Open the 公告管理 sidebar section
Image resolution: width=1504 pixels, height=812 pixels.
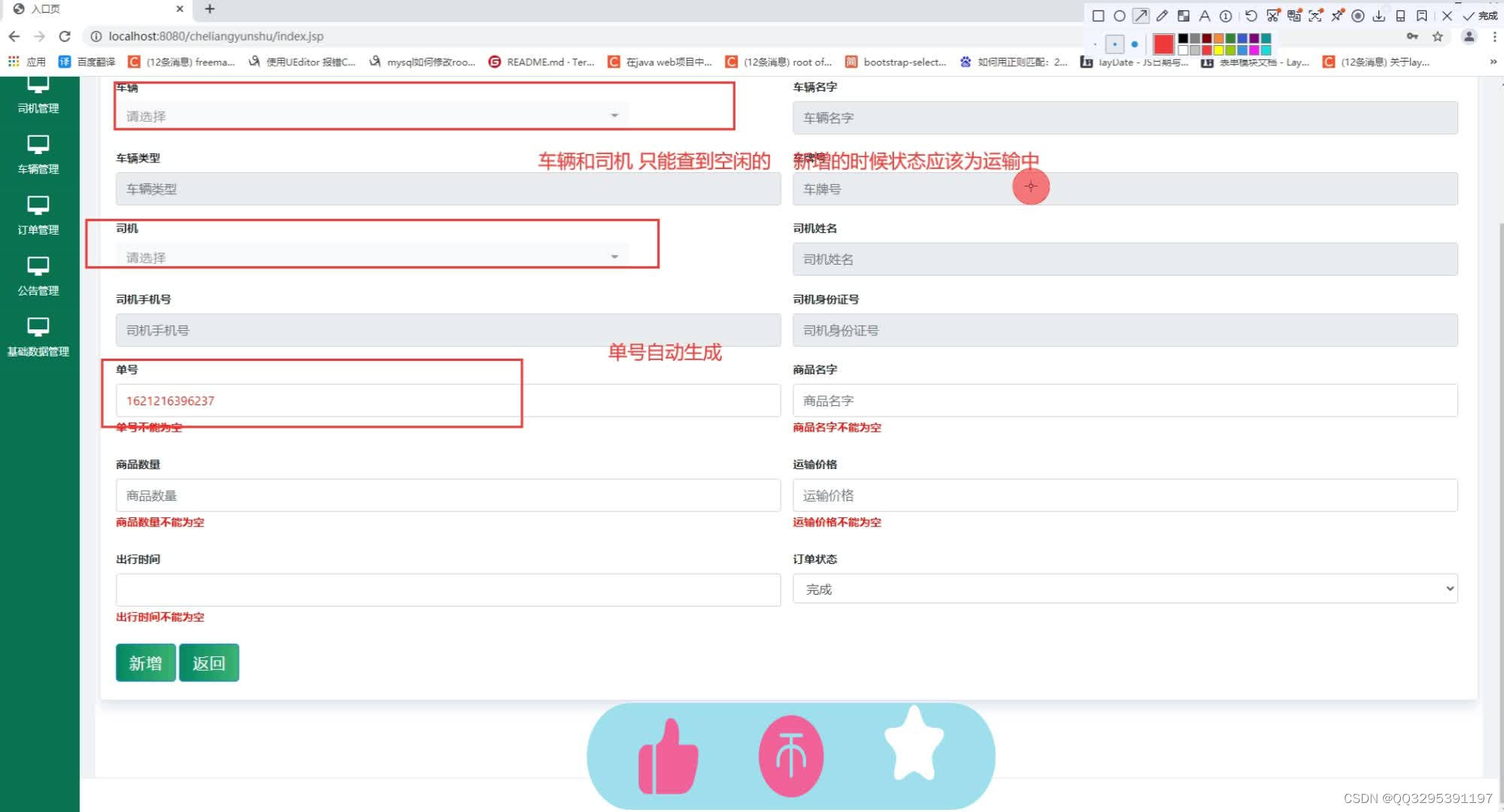[38, 277]
